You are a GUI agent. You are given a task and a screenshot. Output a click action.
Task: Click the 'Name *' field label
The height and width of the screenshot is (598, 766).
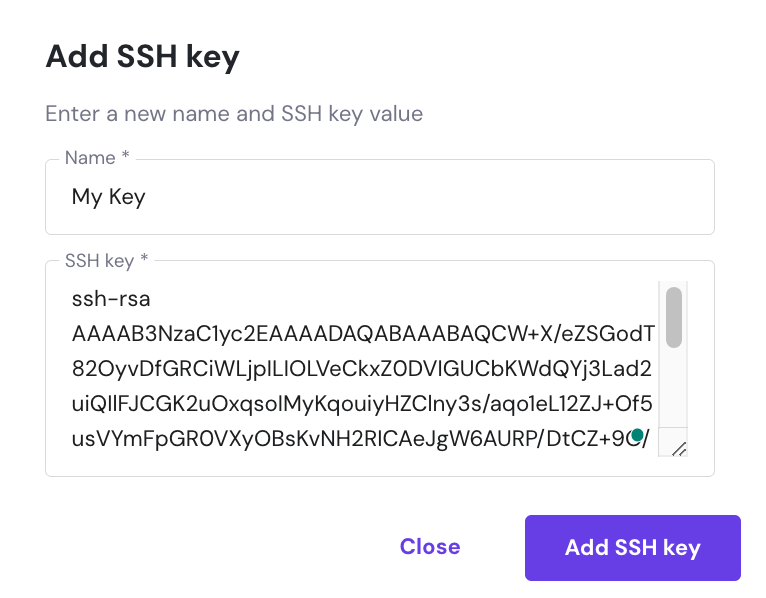tap(99, 158)
